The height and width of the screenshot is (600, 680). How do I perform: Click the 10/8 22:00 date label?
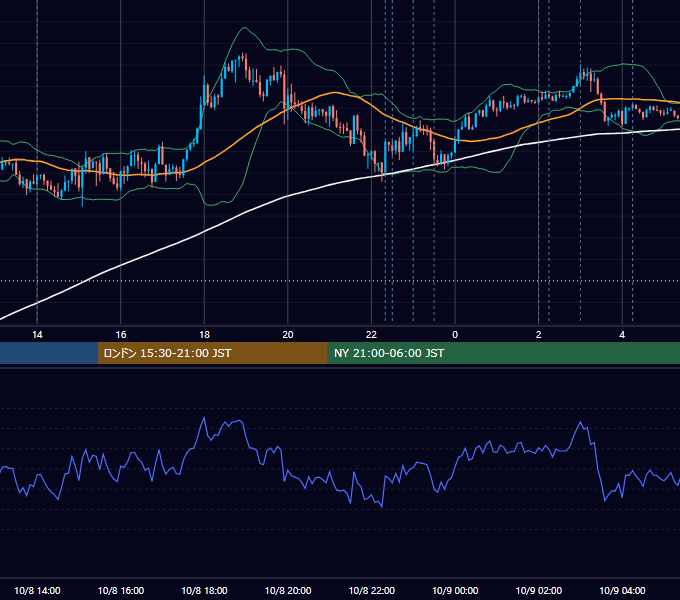372,590
